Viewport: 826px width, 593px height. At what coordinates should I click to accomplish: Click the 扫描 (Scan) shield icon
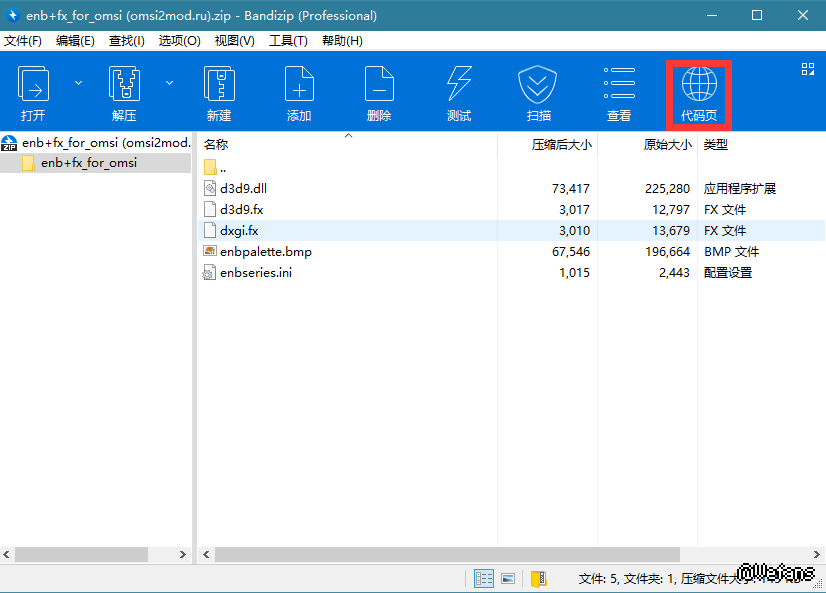click(x=538, y=92)
